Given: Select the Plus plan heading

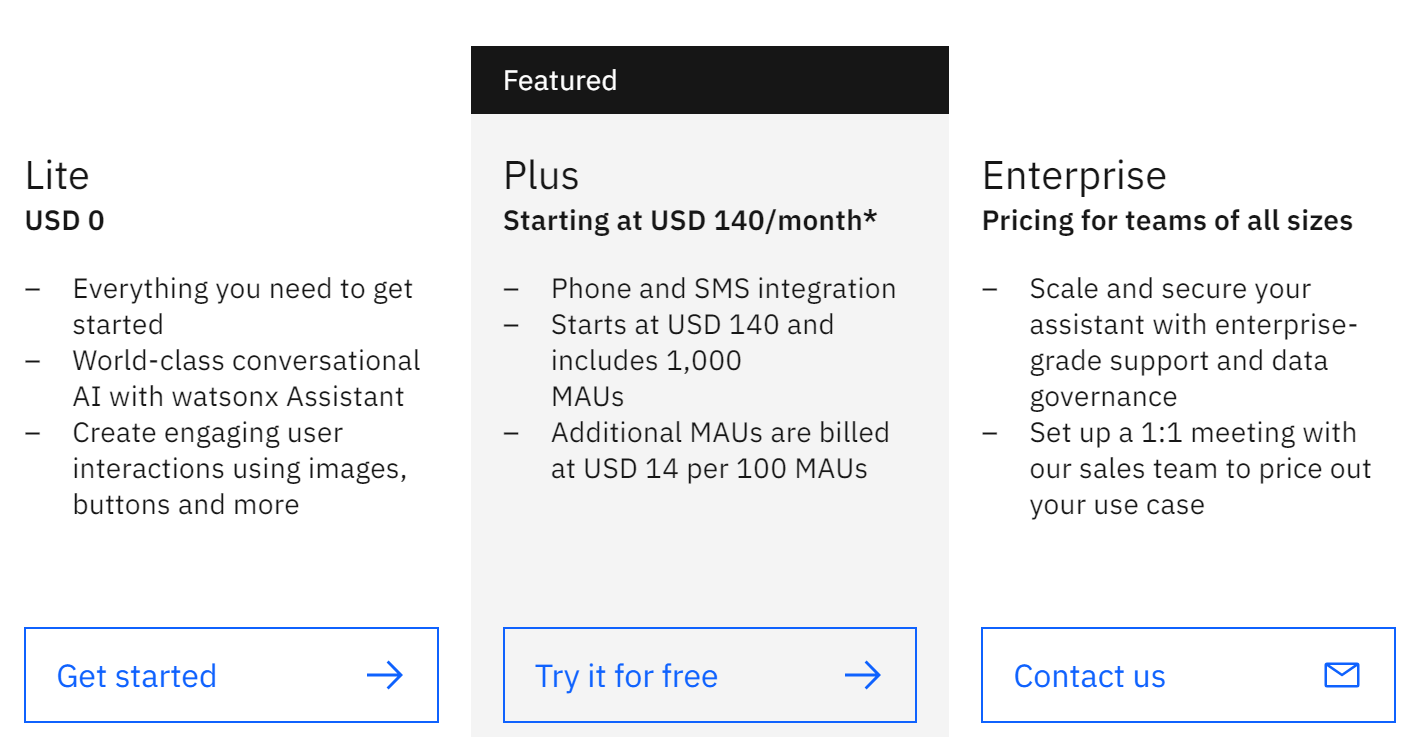Looking at the screenshot, I should click(541, 175).
